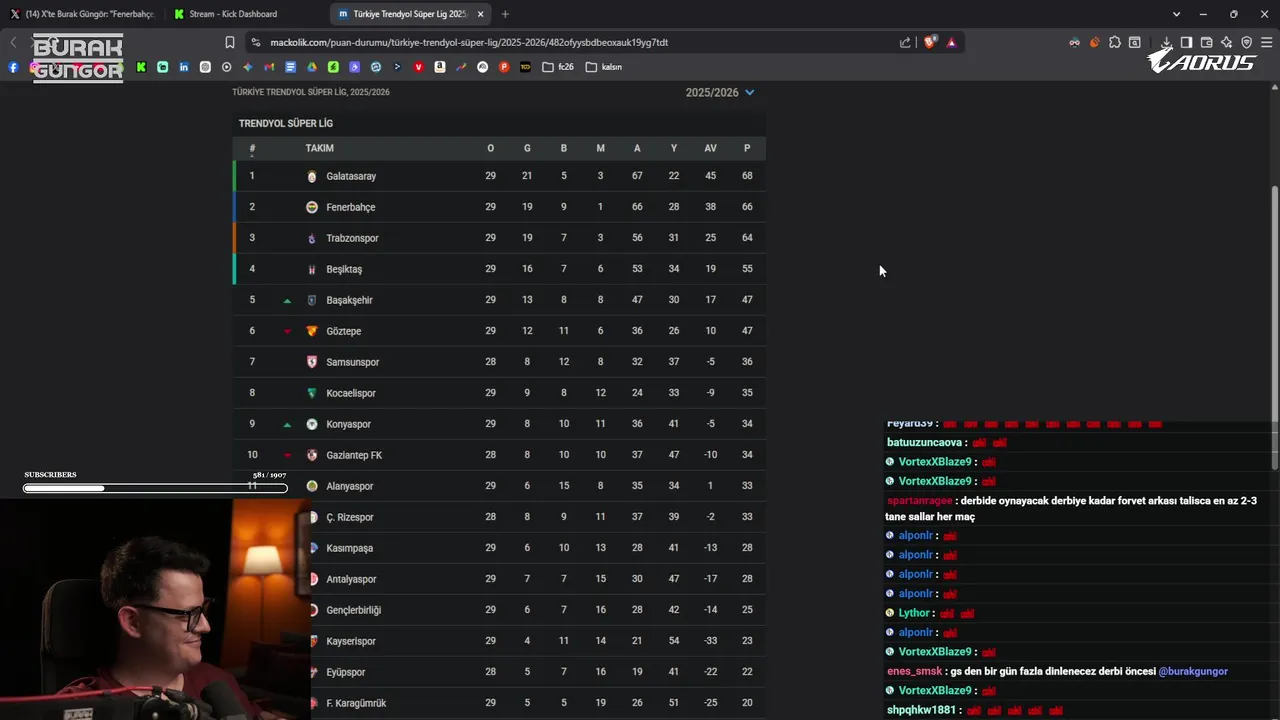Click the Konyaspor team name link

[348, 424]
